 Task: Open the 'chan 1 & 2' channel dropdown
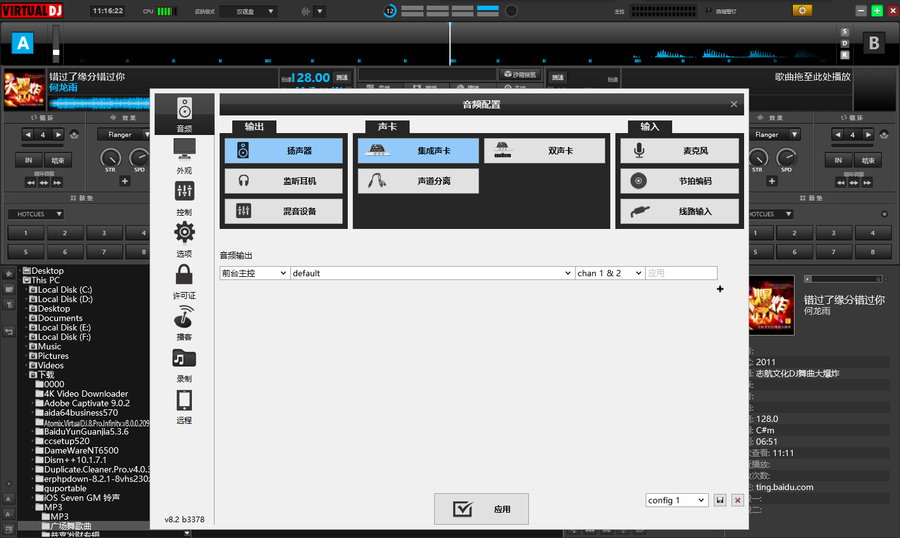(609, 273)
